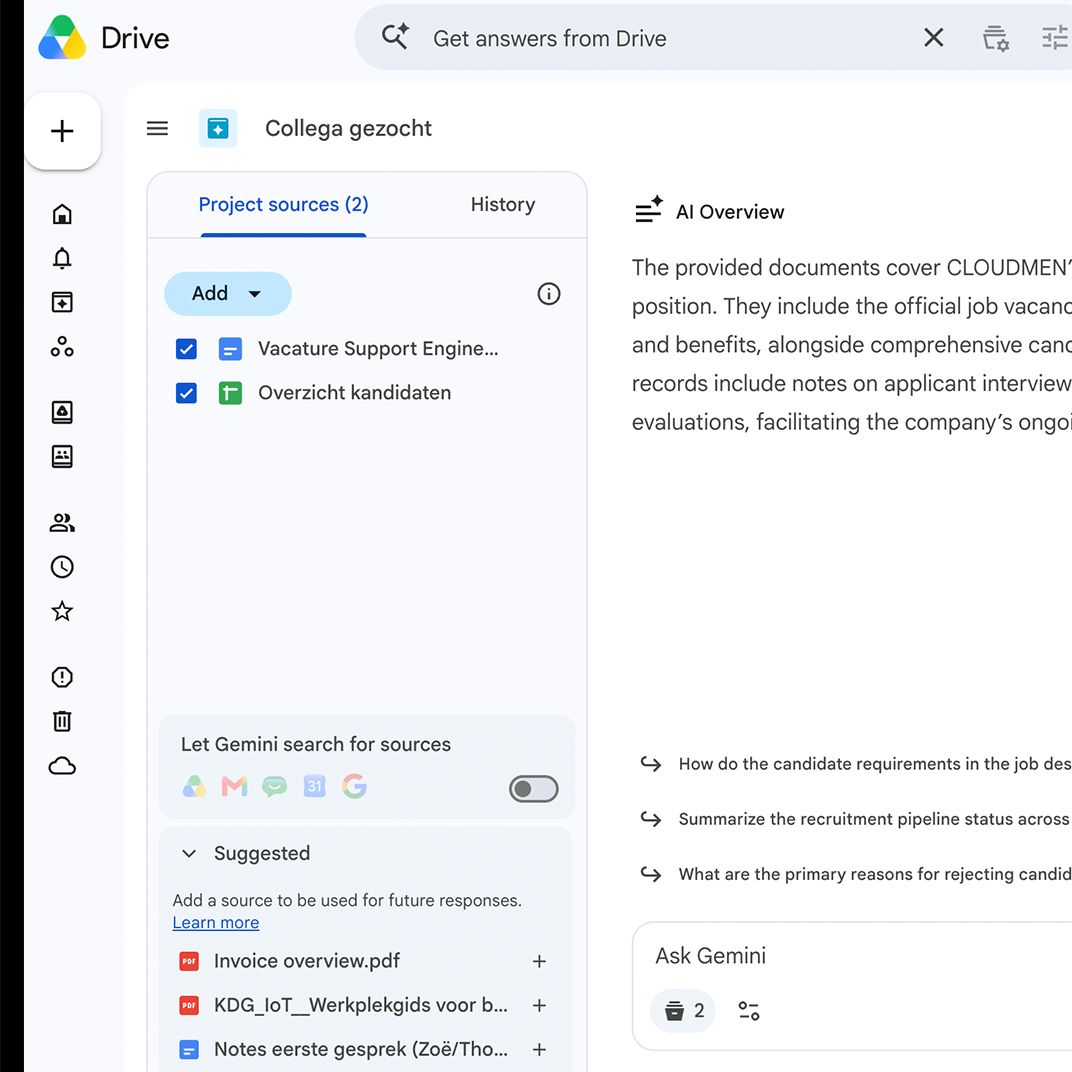The image size is (1072, 1072).
Task: Click the info icon next to Add
Action: [x=548, y=294]
